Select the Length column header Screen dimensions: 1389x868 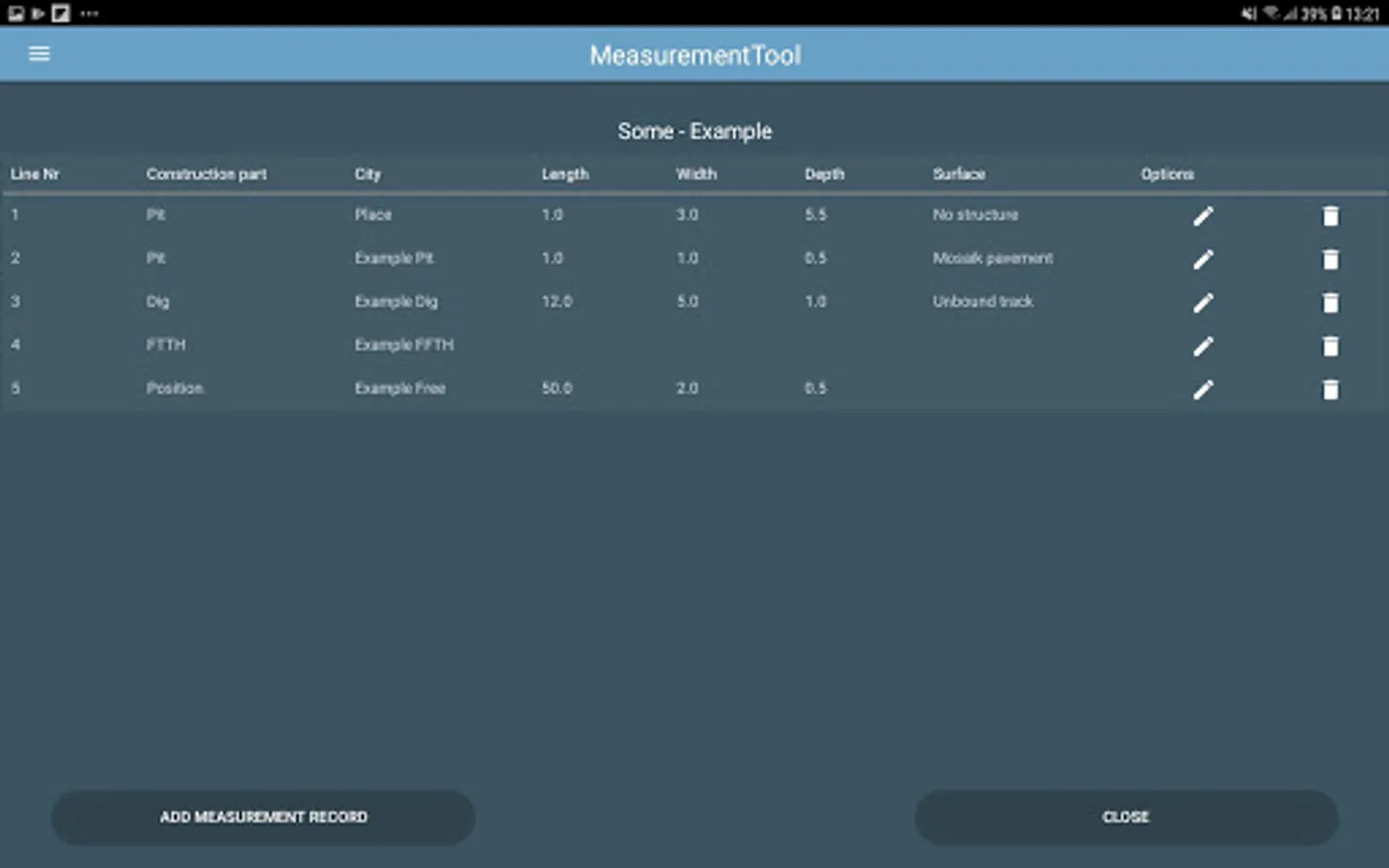tap(565, 175)
